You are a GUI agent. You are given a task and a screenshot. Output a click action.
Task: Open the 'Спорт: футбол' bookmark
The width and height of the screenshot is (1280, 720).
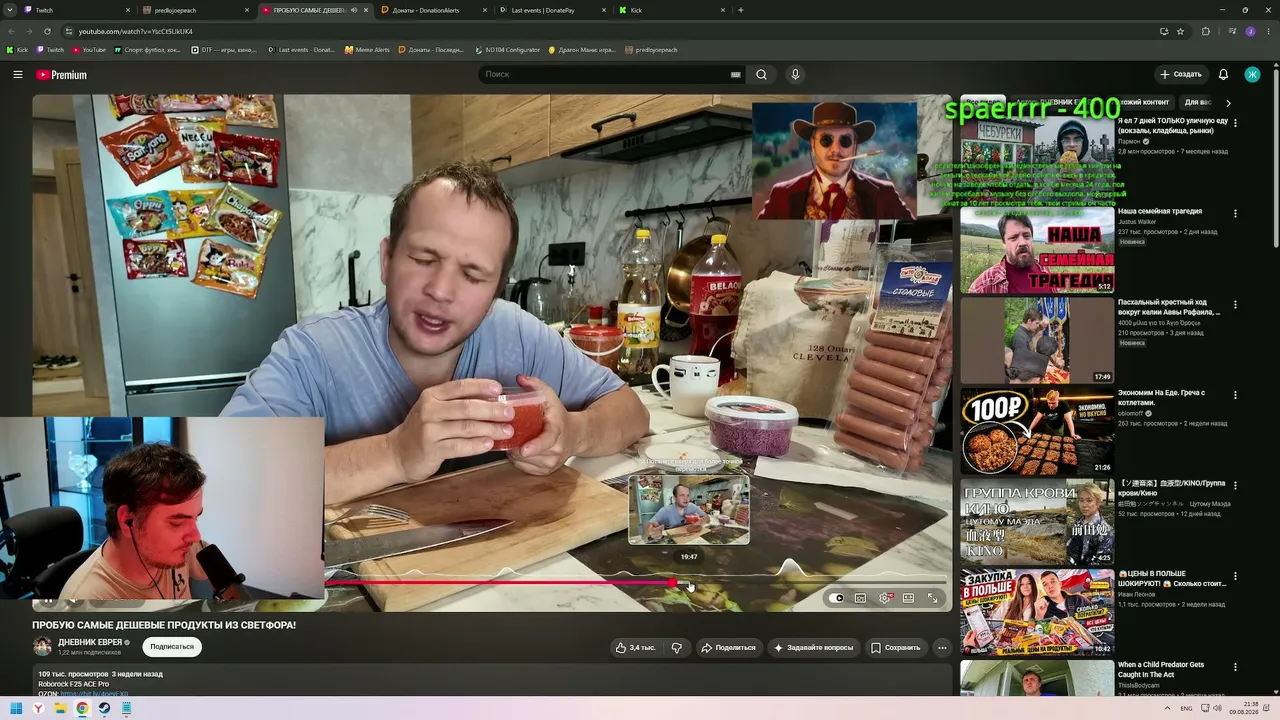147,50
